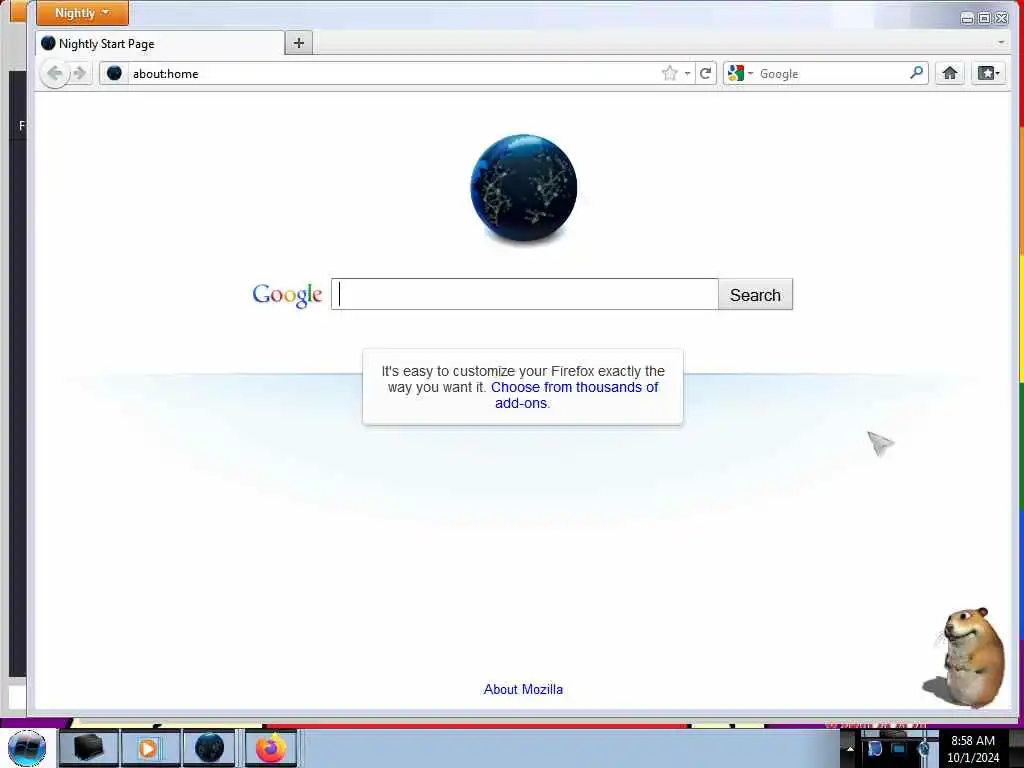Open the Bookmarks menu button
This screenshot has width=1024, height=768.
(x=987, y=73)
